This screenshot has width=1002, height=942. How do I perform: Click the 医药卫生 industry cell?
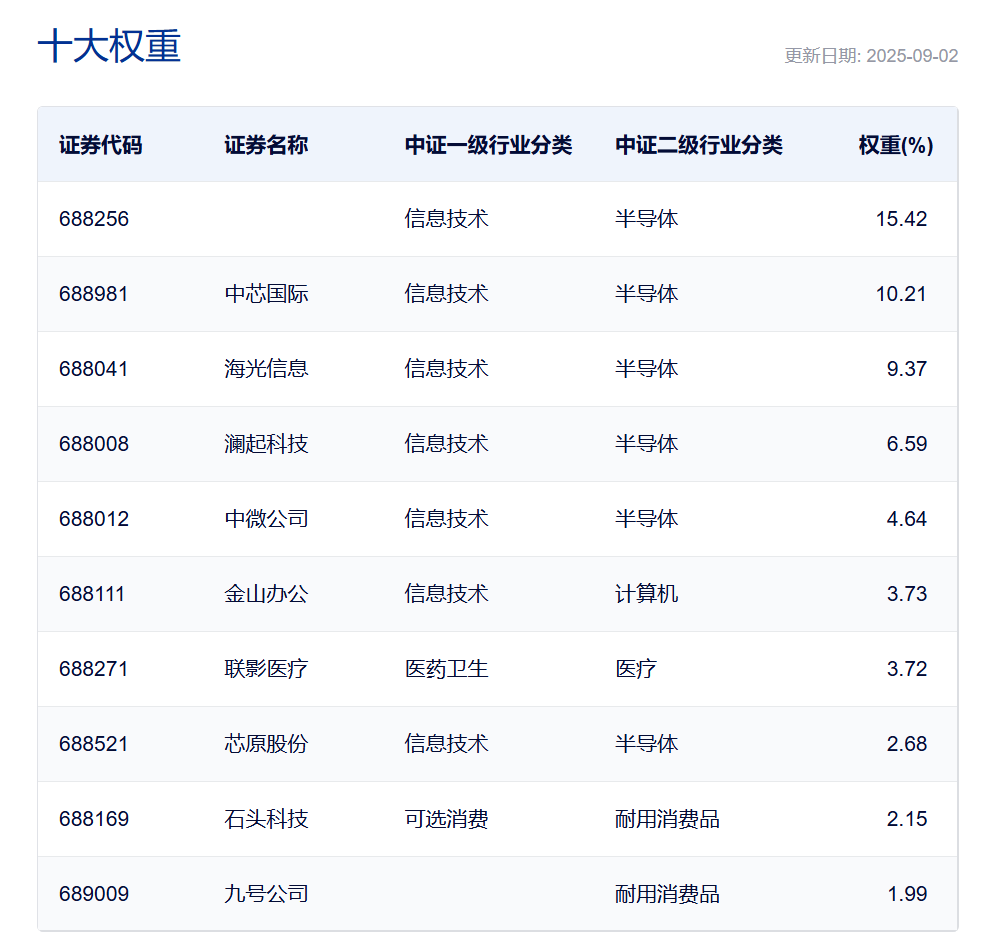[446, 669]
